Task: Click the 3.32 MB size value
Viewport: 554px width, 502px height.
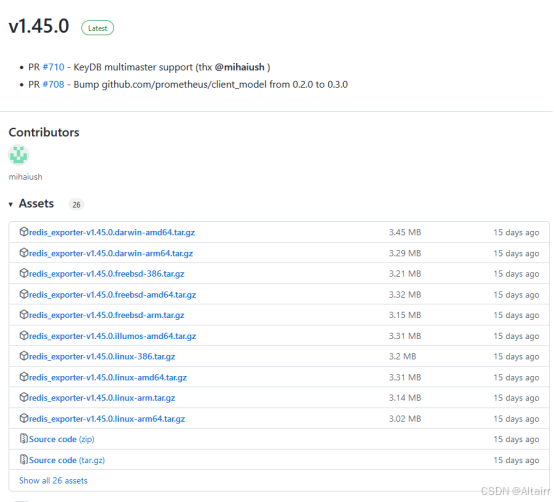Action: [x=405, y=294]
